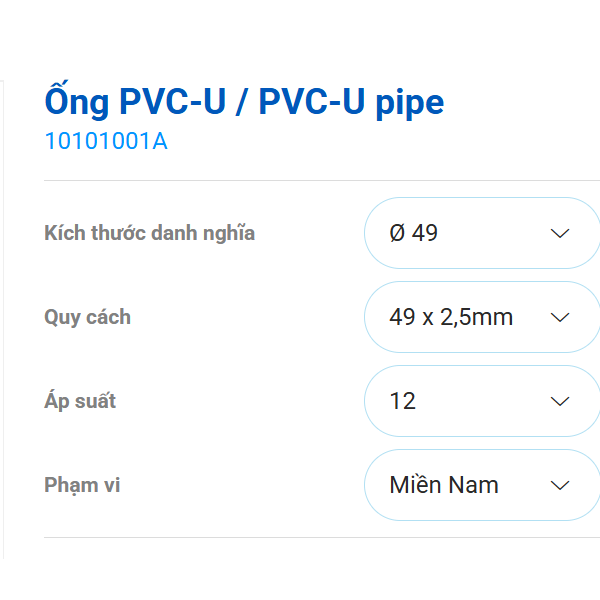The width and height of the screenshot is (600, 600).
Task: Click the Phạm vi label
Action: [83, 485]
